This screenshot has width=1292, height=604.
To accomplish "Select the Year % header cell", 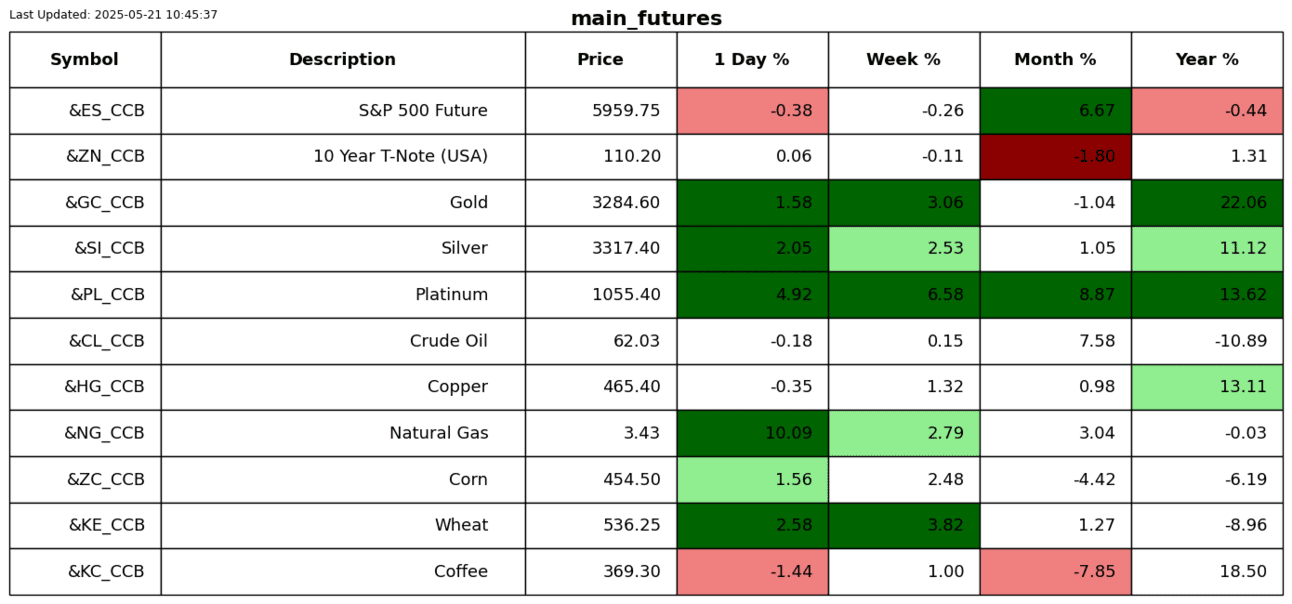I will [x=1207, y=60].
